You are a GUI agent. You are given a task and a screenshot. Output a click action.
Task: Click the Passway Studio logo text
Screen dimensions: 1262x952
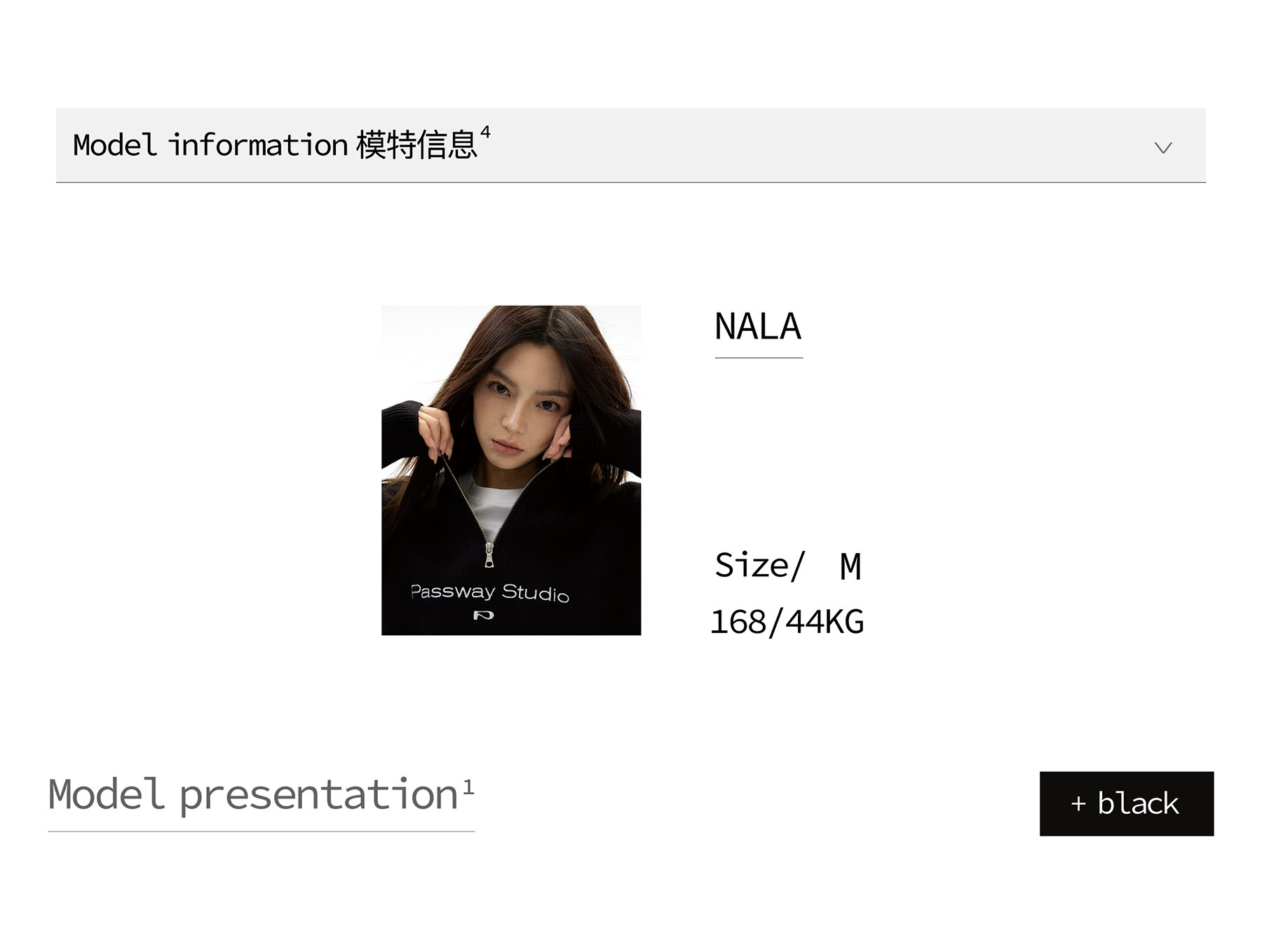click(x=489, y=592)
